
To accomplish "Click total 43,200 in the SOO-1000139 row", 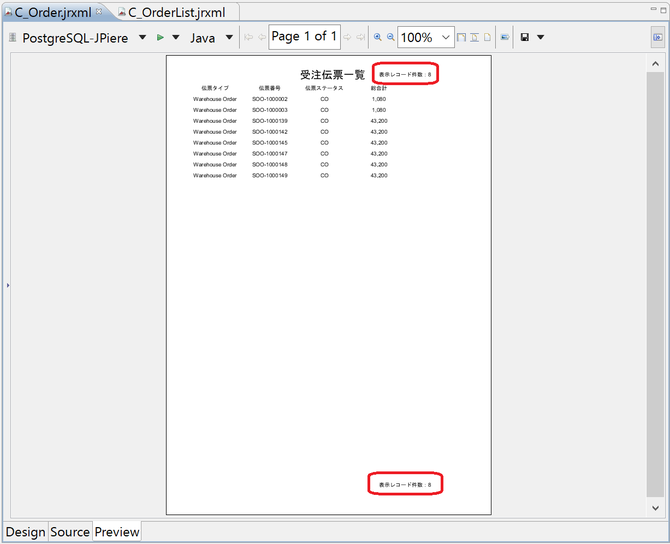I will (379, 121).
